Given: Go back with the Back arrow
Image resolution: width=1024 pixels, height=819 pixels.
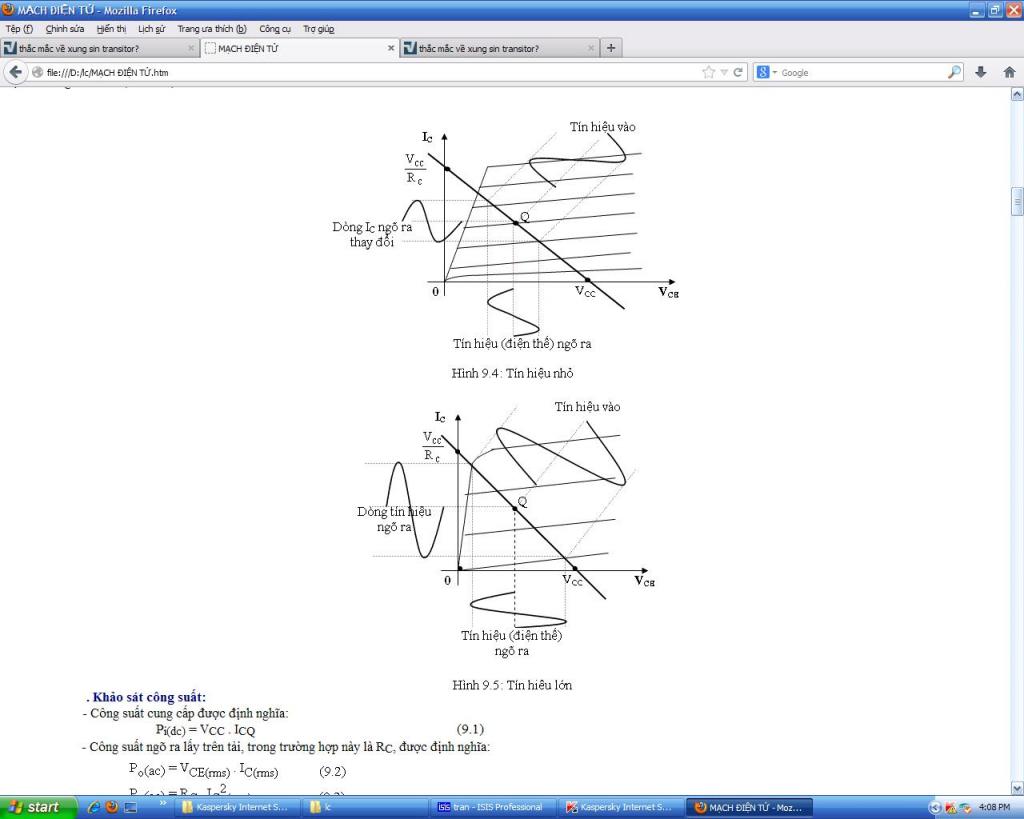Looking at the screenshot, I should pyautogui.click(x=16, y=72).
